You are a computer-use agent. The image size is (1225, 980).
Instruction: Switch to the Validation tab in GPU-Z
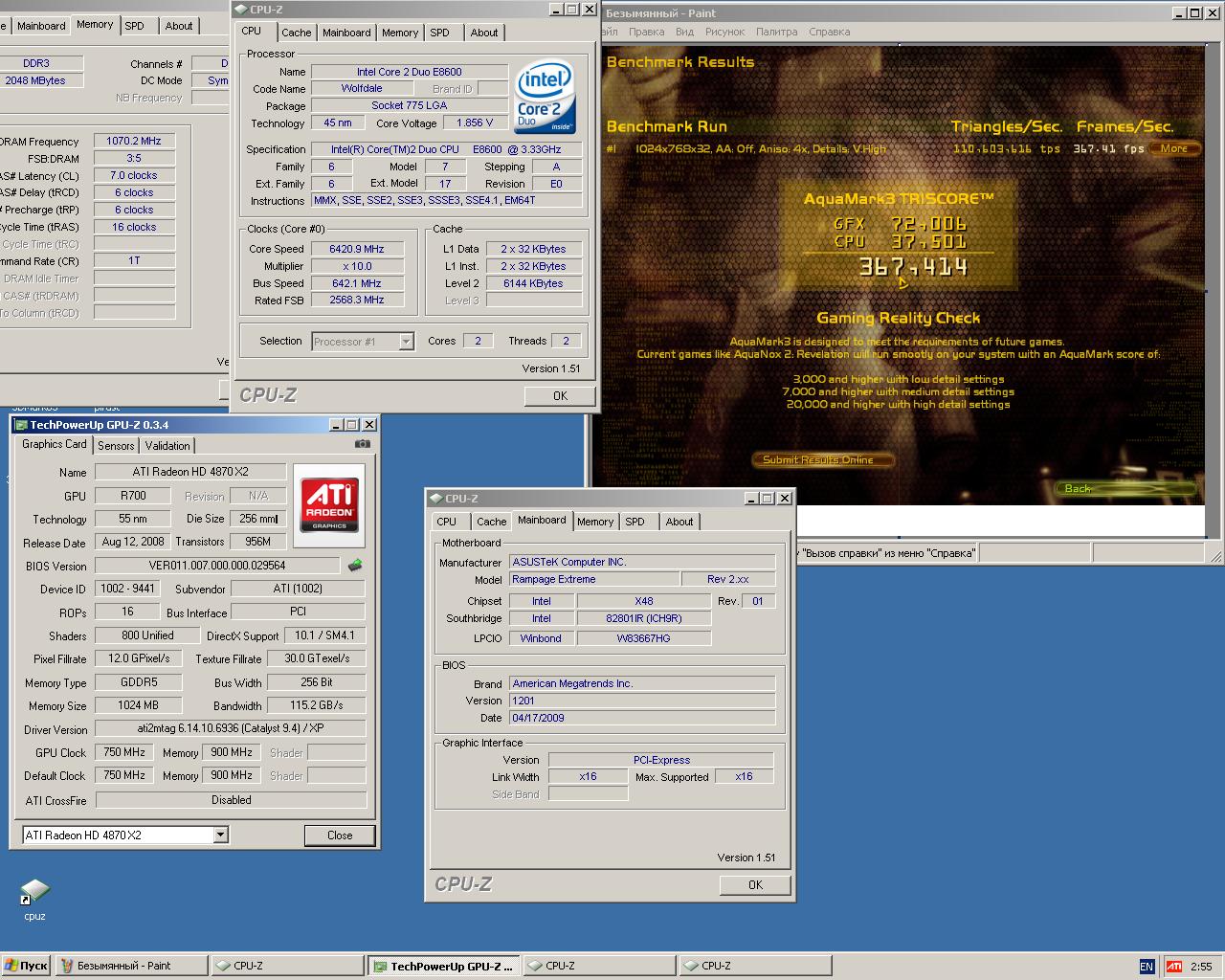[167, 446]
